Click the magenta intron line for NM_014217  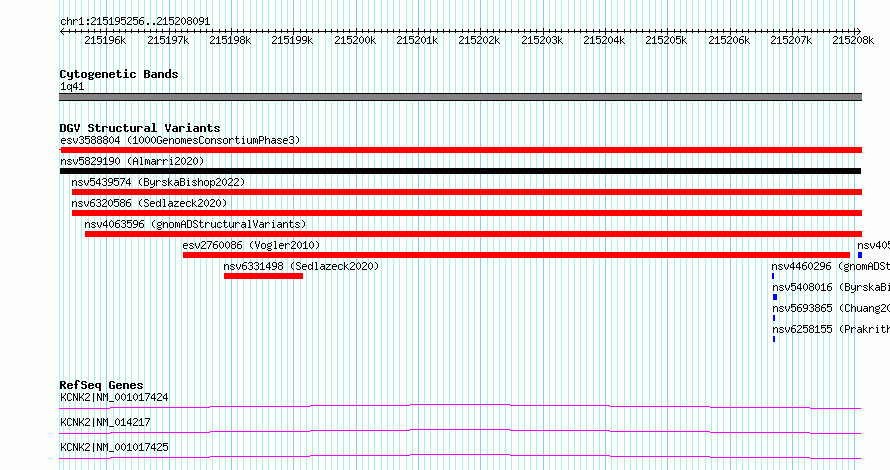[460, 431]
